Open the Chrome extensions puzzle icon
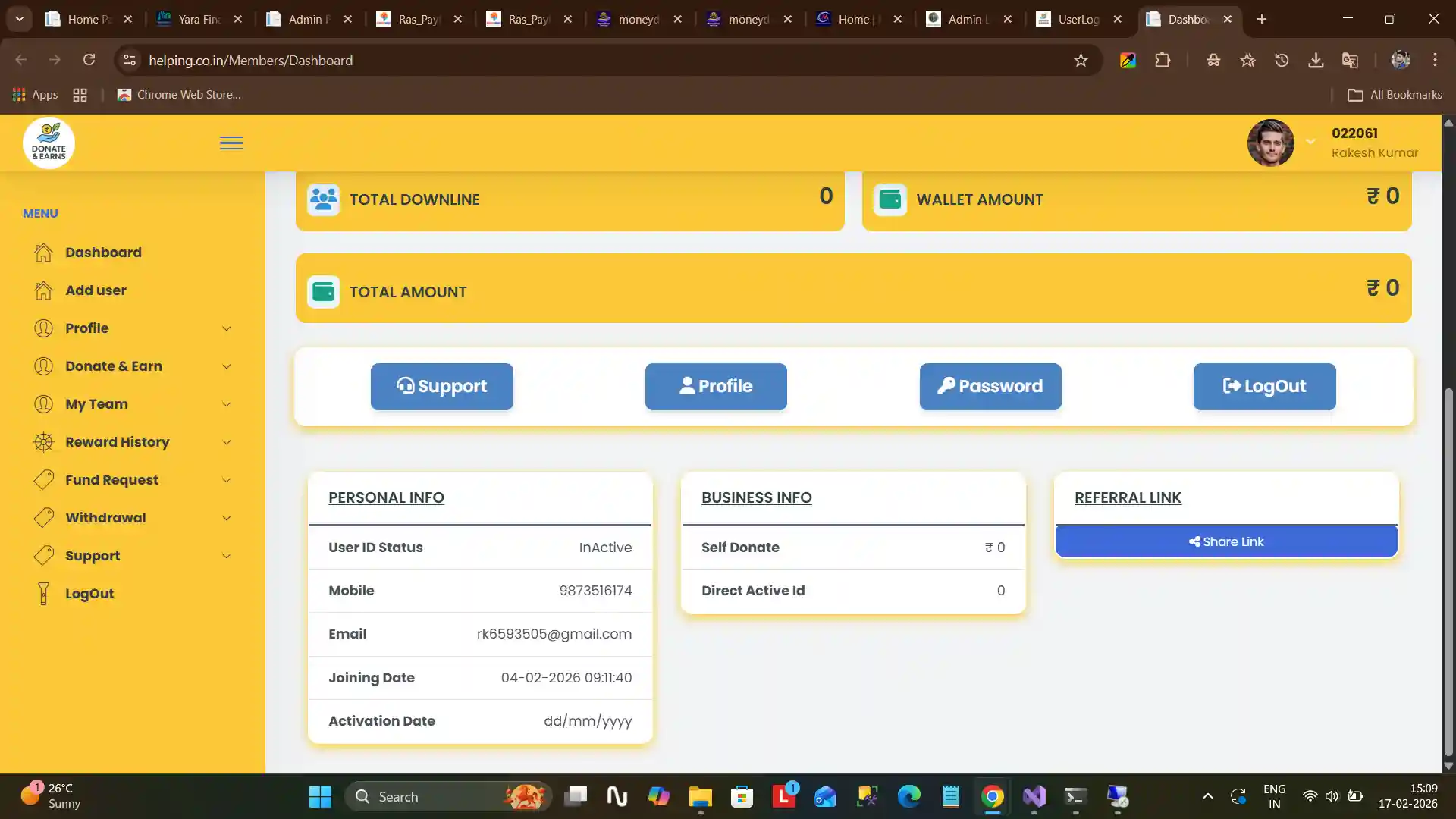This screenshot has width=1456, height=819. 1163,60
